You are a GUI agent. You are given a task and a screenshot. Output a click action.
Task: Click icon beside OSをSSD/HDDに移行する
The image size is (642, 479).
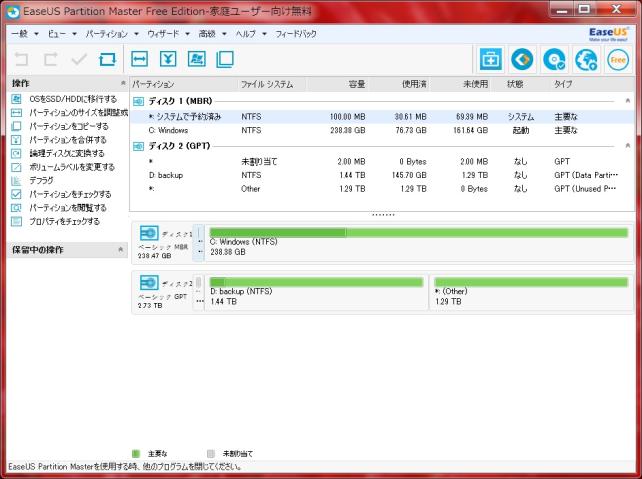coord(16,99)
